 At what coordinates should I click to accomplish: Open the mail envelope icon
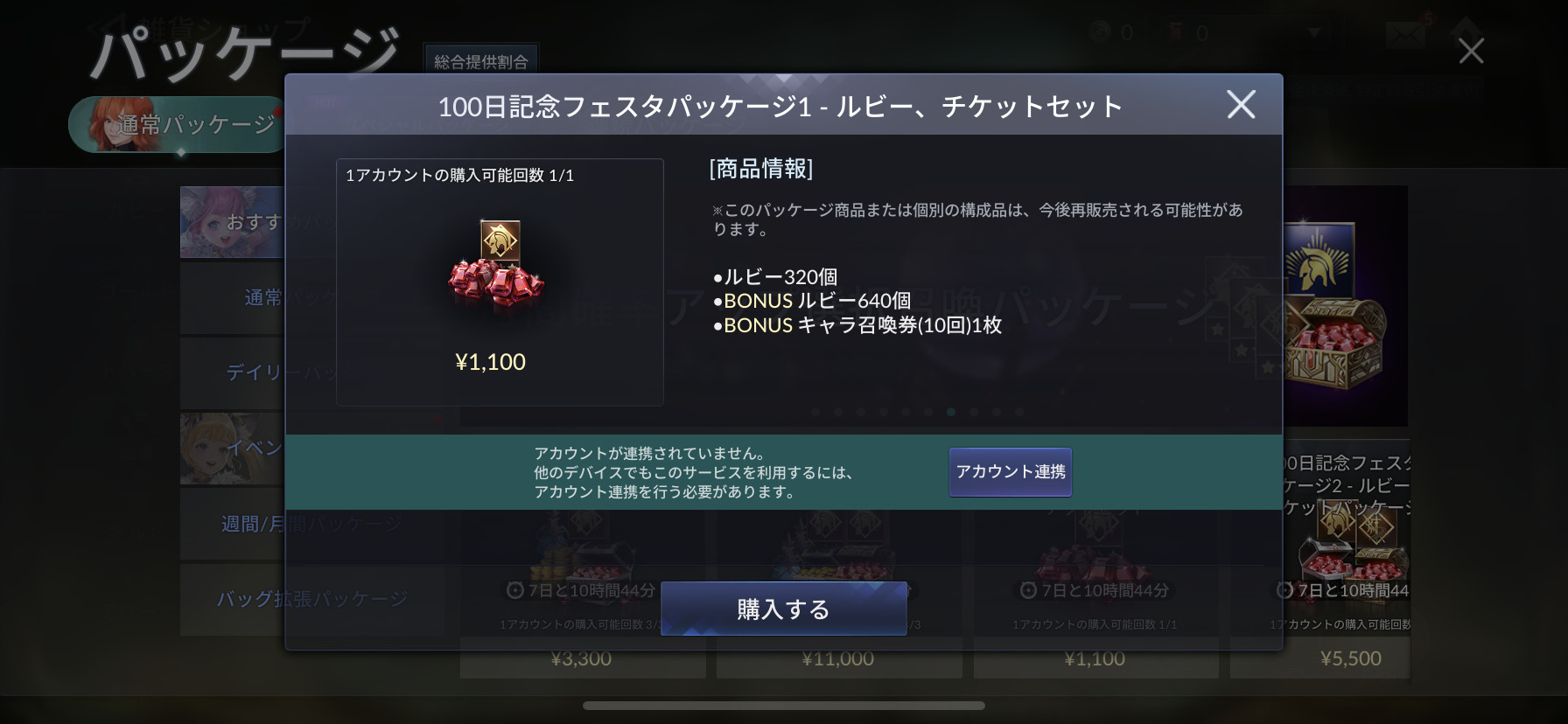(x=1405, y=35)
